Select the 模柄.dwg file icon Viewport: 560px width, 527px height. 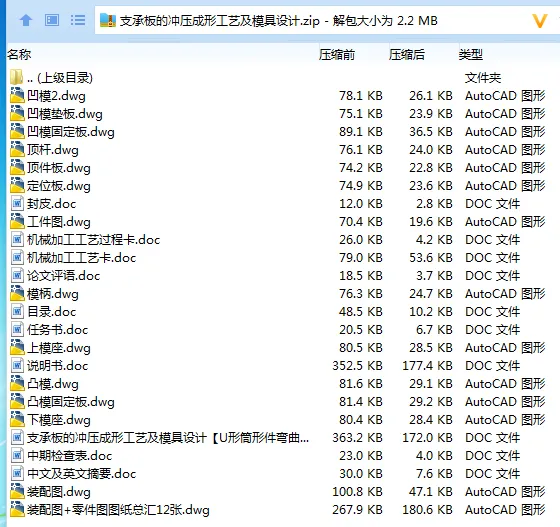(17, 293)
